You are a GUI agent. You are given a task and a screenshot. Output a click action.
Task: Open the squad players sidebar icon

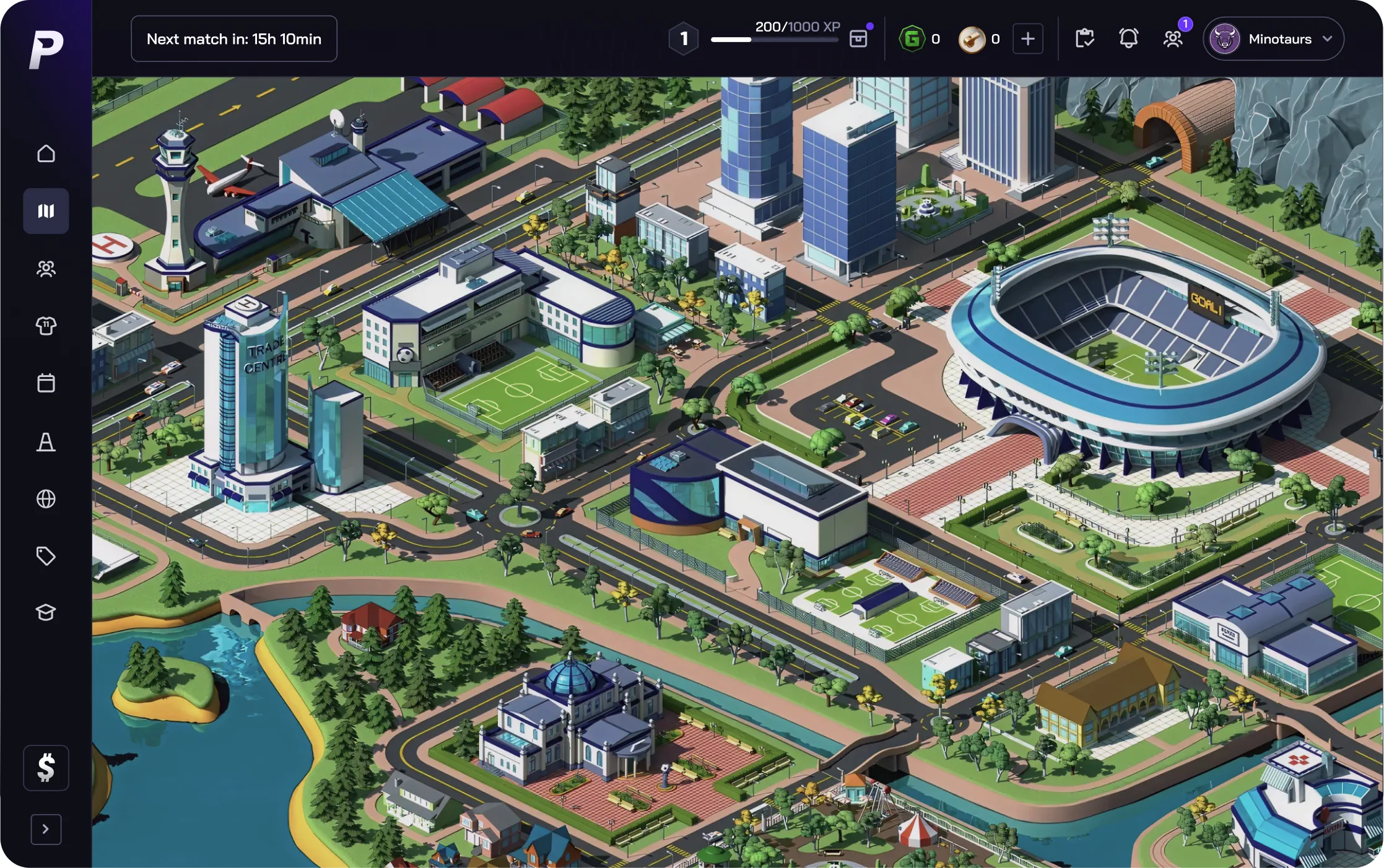46,269
